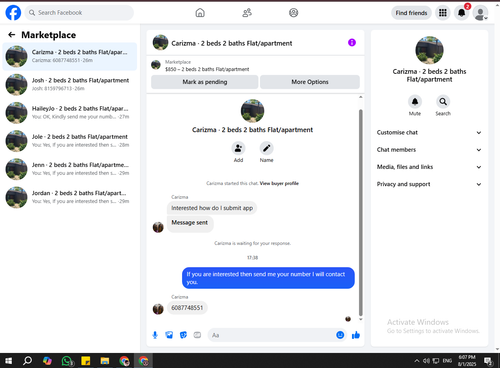500x368 pixels.
Task: Open File Explorer from the taskbar
Action: [105, 361]
